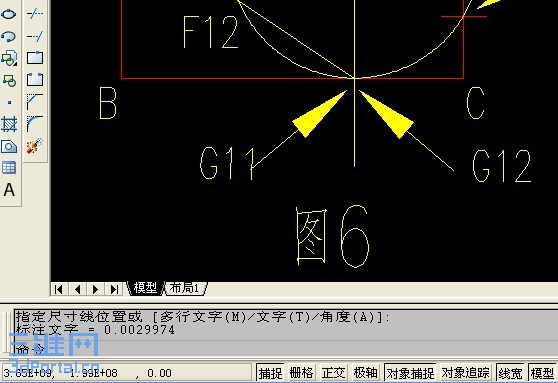Activate the Extend modify tool
The height and width of the screenshot is (383, 558).
[x=35, y=36]
